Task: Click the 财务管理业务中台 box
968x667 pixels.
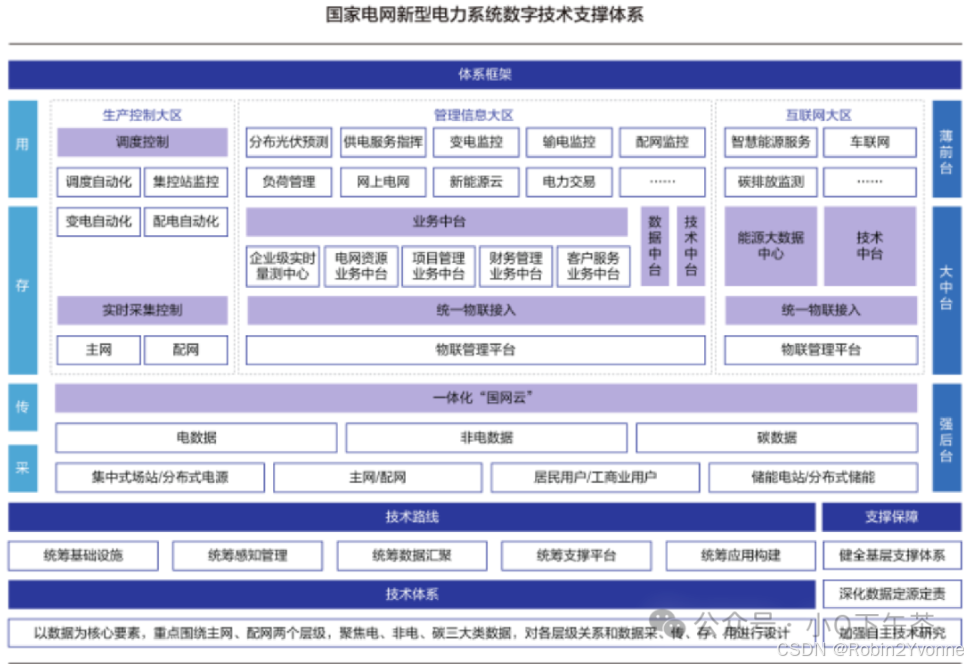Action: [x=515, y=266]
